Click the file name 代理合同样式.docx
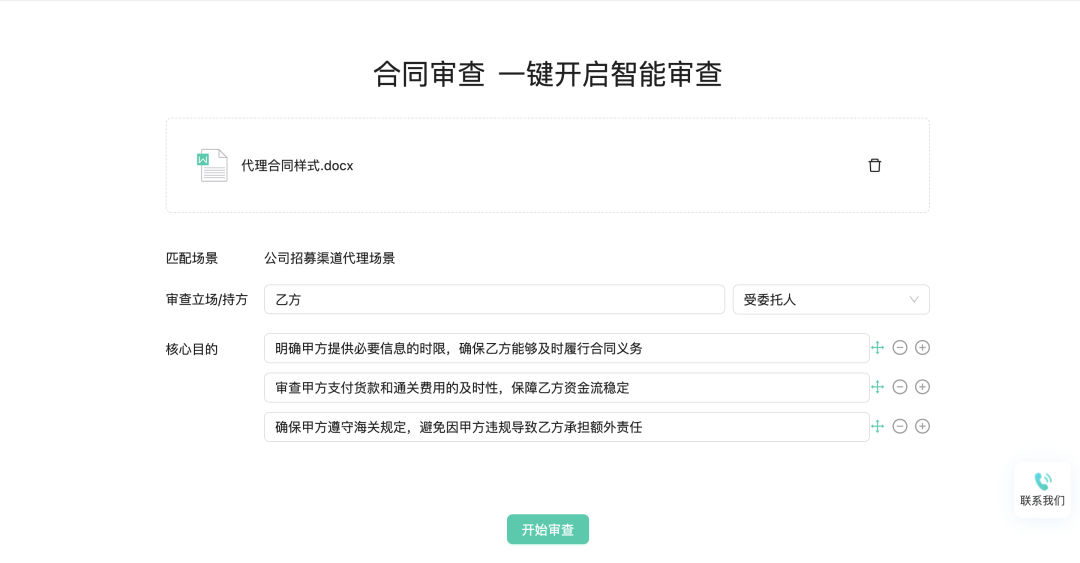Viewport: 1080px width, 563px height. tap(297, 165)
